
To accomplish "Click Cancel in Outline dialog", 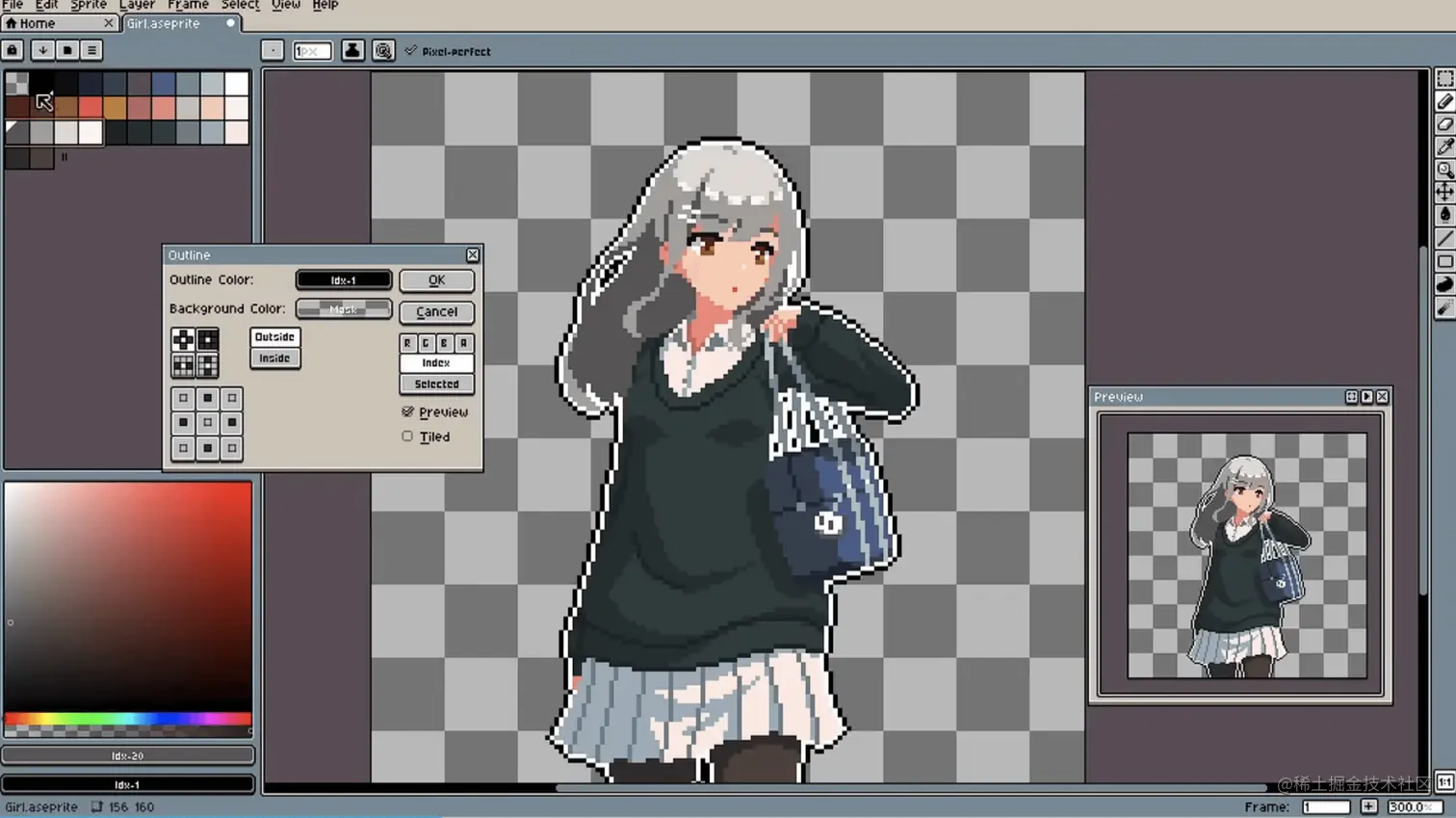I will pyautogui.click(x=436, y=312).
